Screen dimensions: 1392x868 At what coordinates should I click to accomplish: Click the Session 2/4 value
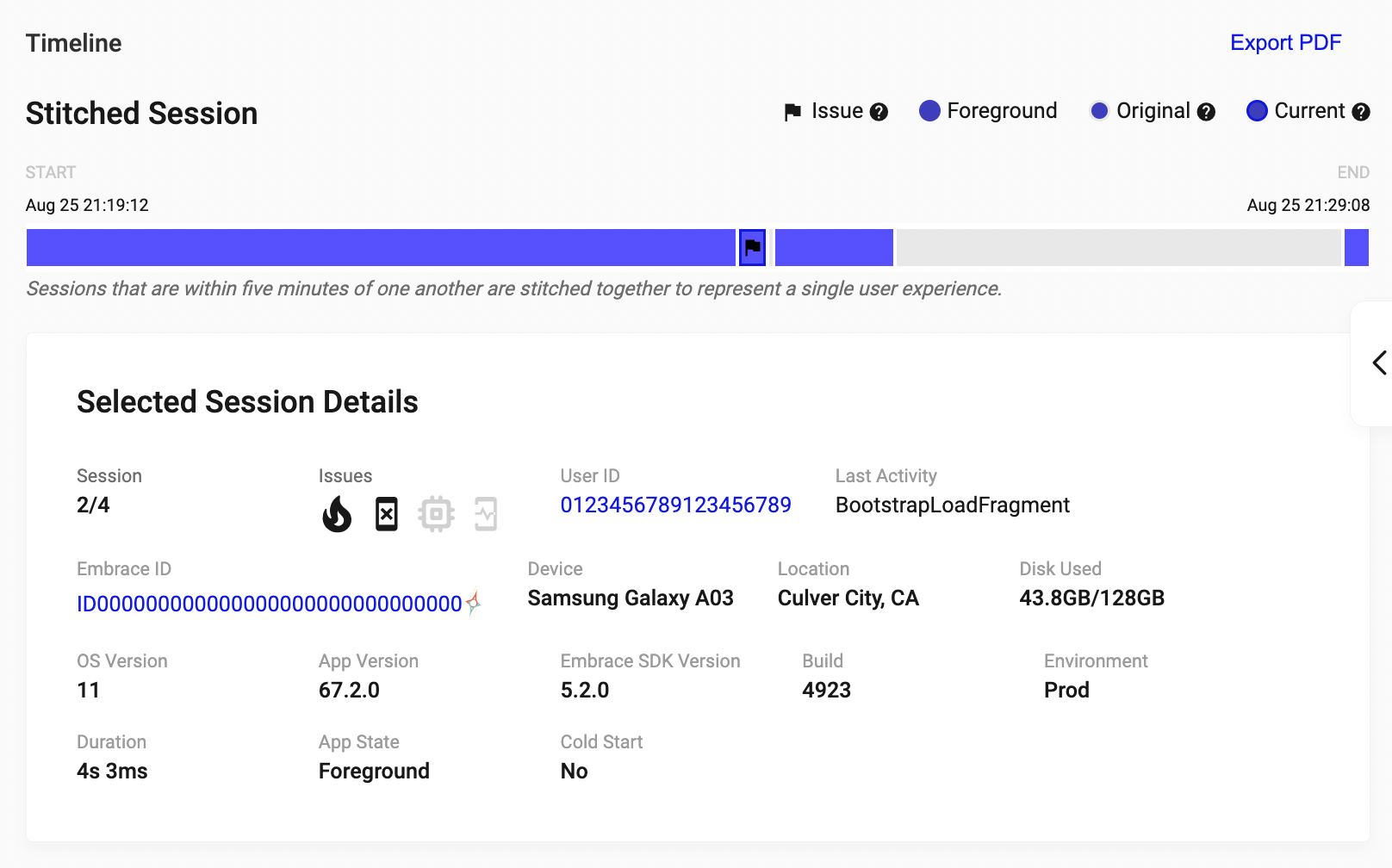[x=93, y=505]
